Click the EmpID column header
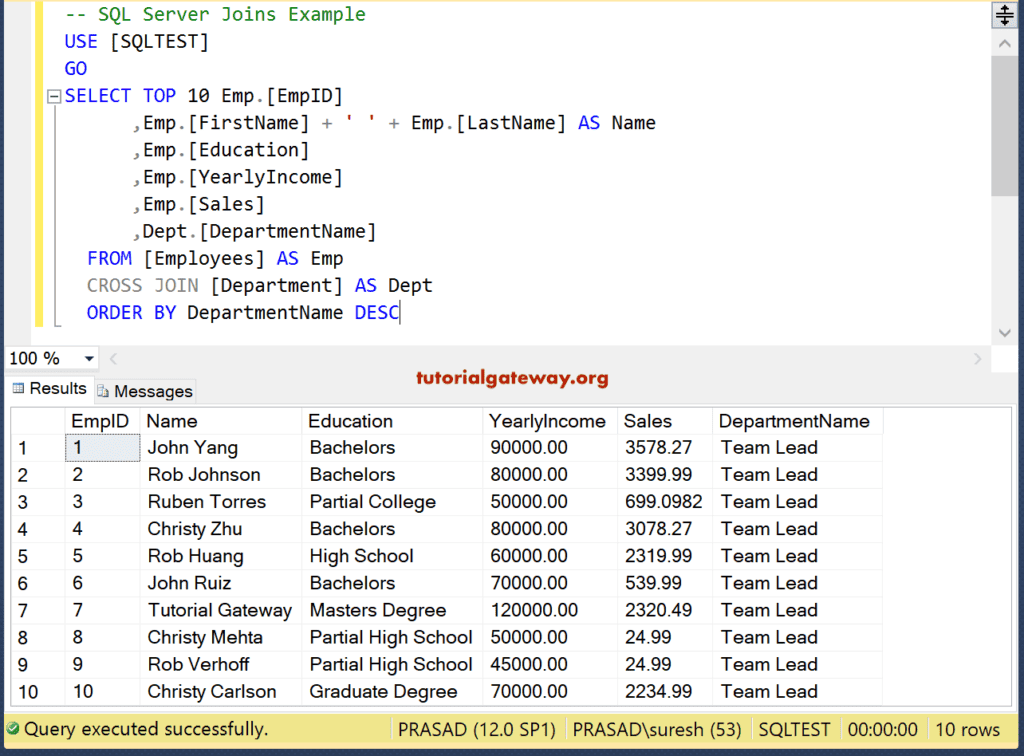 point(100,421)
